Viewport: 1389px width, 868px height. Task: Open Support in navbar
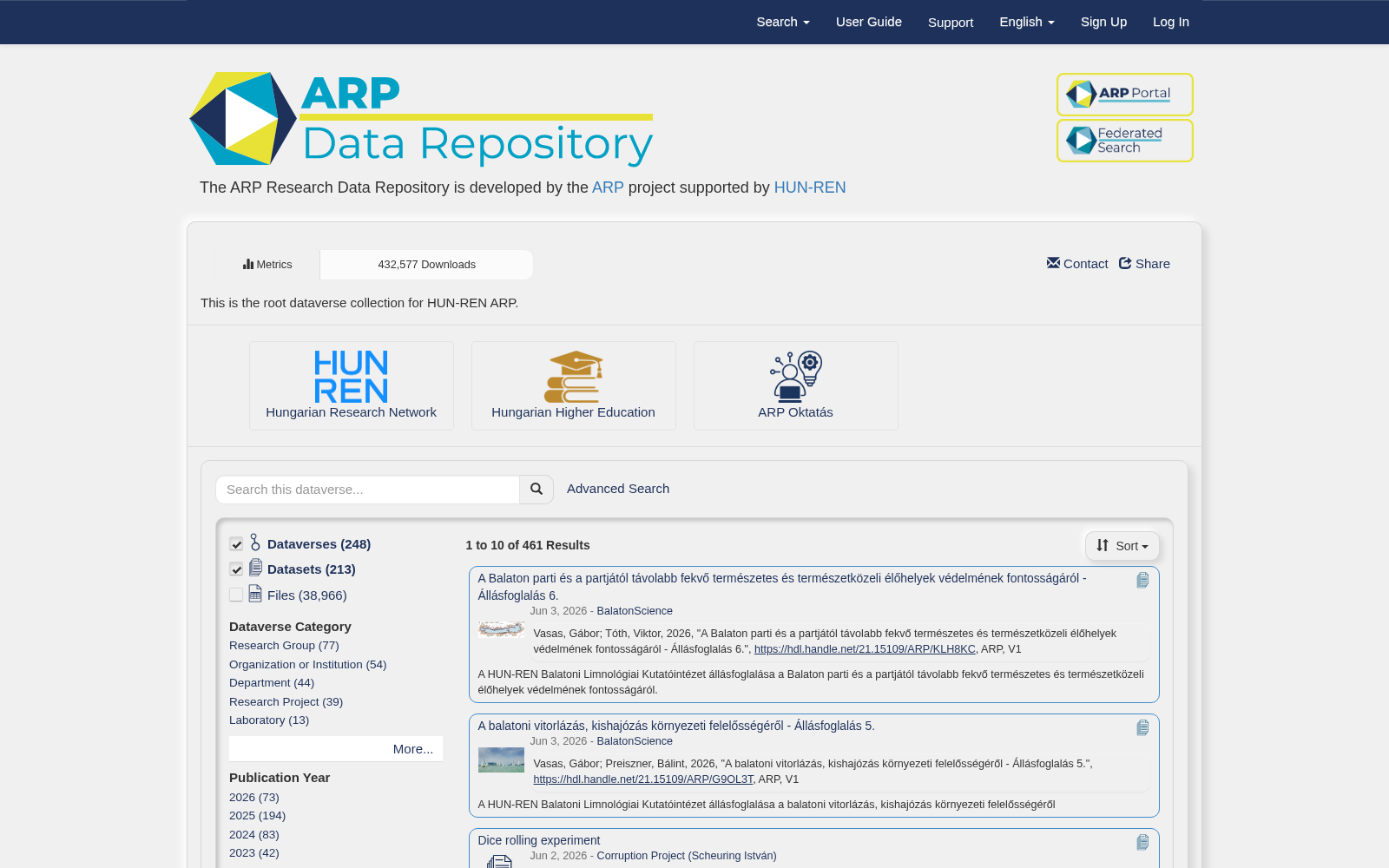(x=951, y=22)
